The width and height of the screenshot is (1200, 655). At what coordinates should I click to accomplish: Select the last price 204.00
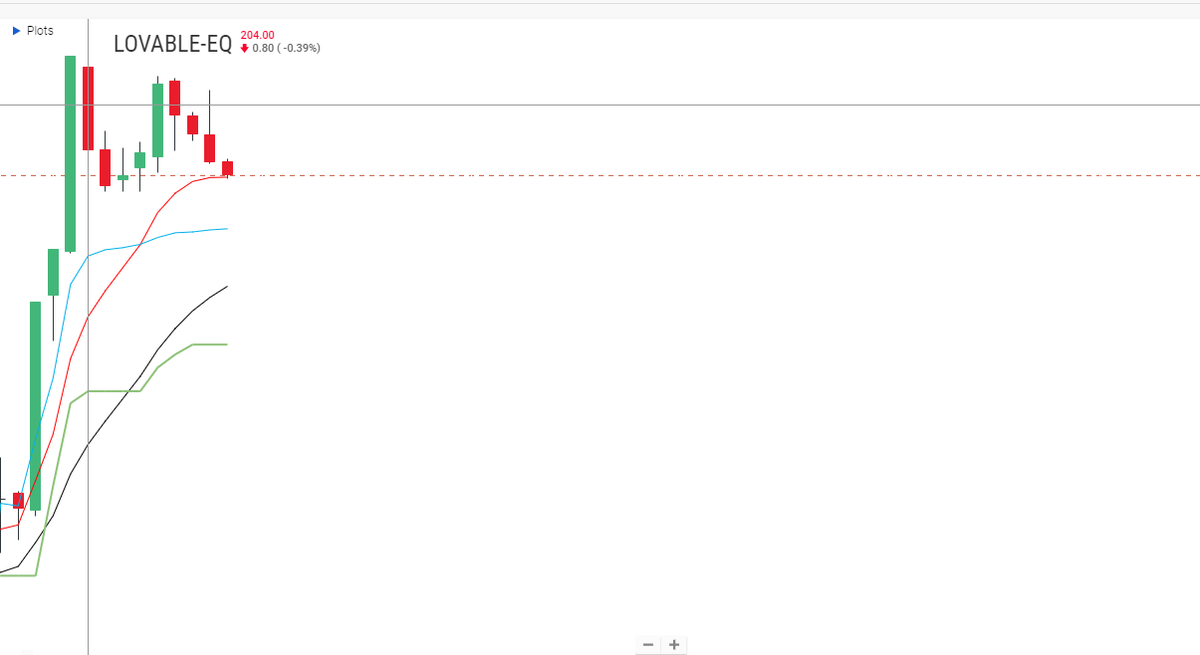click(x=258, y=35)
